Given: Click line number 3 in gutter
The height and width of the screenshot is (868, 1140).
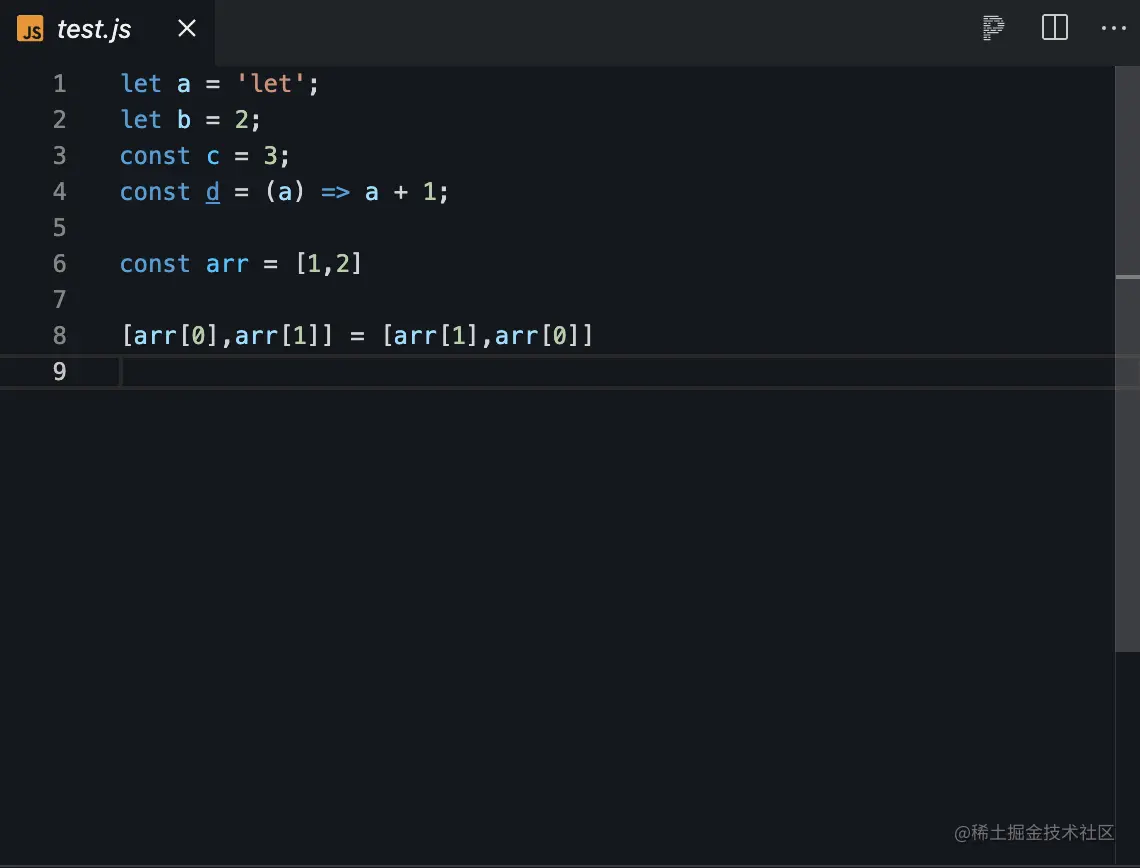Looking at the screenshot, I should click(x=60, y=156).
